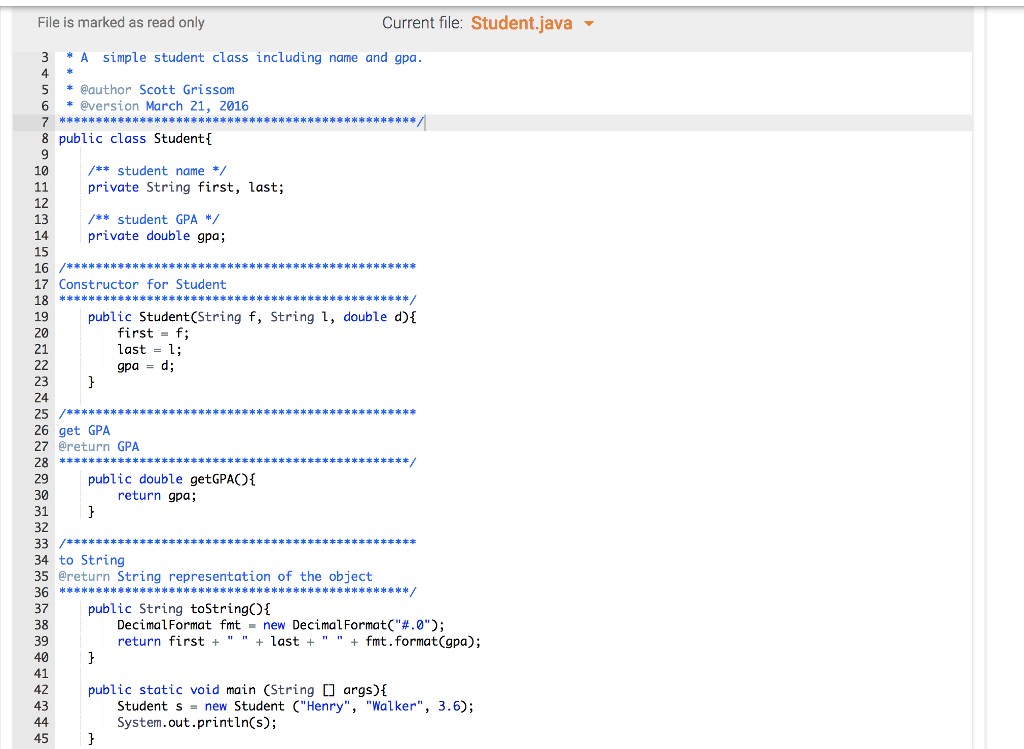Click line number 45
This screenshot has height=749, width=1024.
pyautogui.click(x=42, y=738)
